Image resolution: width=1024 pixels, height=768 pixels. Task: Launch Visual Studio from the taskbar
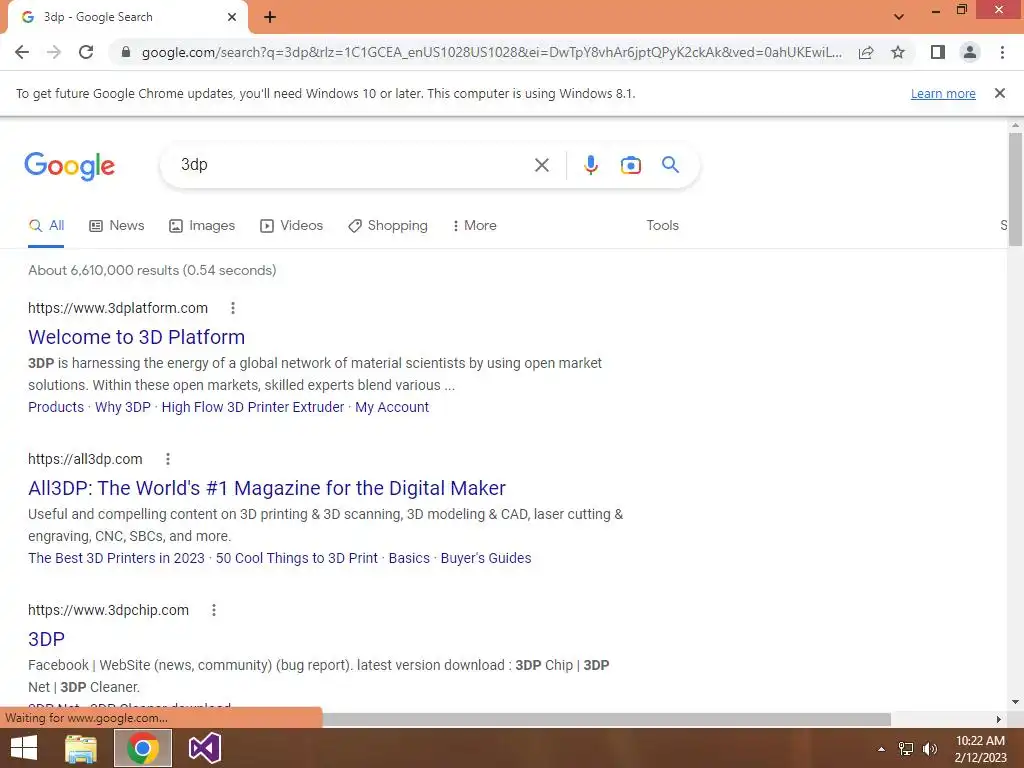(x=204, y=748)
